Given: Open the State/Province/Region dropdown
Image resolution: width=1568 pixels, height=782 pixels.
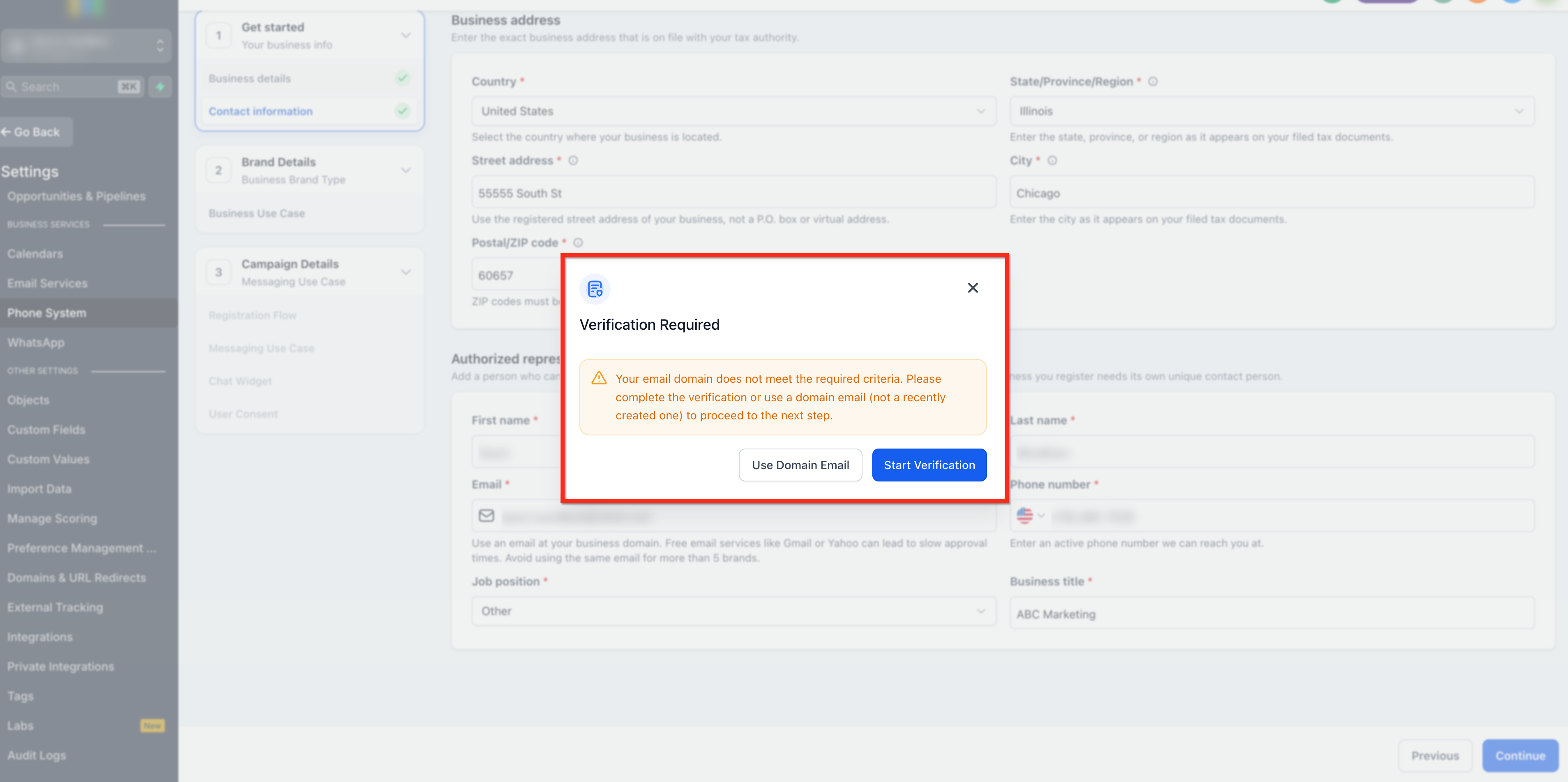Looking at the screenshot, I should pos(1272,111).
